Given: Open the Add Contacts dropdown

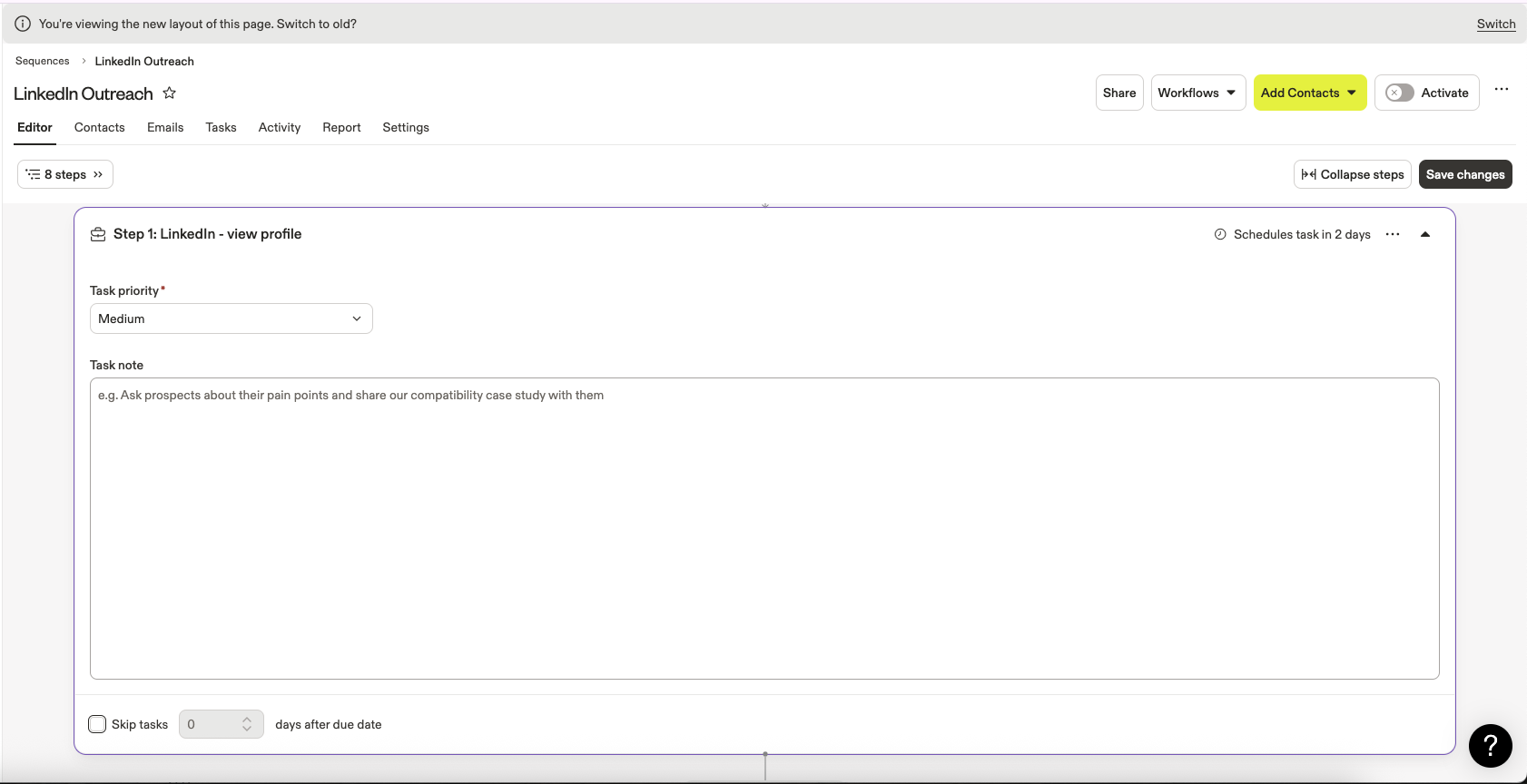Looking at the screenshot, I should click(x=1309, y=93).
